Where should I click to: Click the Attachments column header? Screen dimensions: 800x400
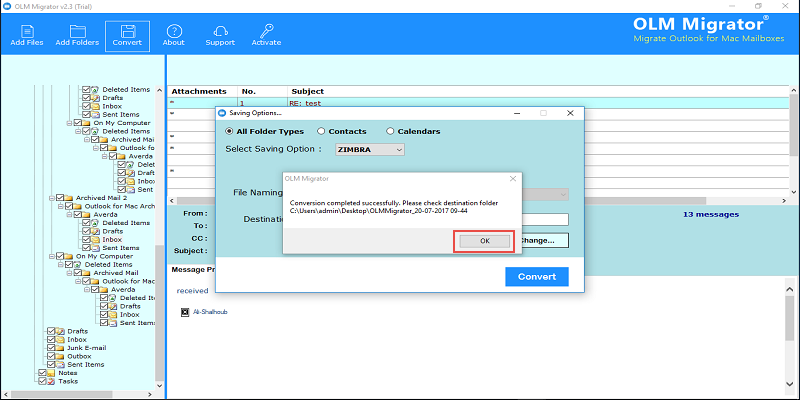203,91
